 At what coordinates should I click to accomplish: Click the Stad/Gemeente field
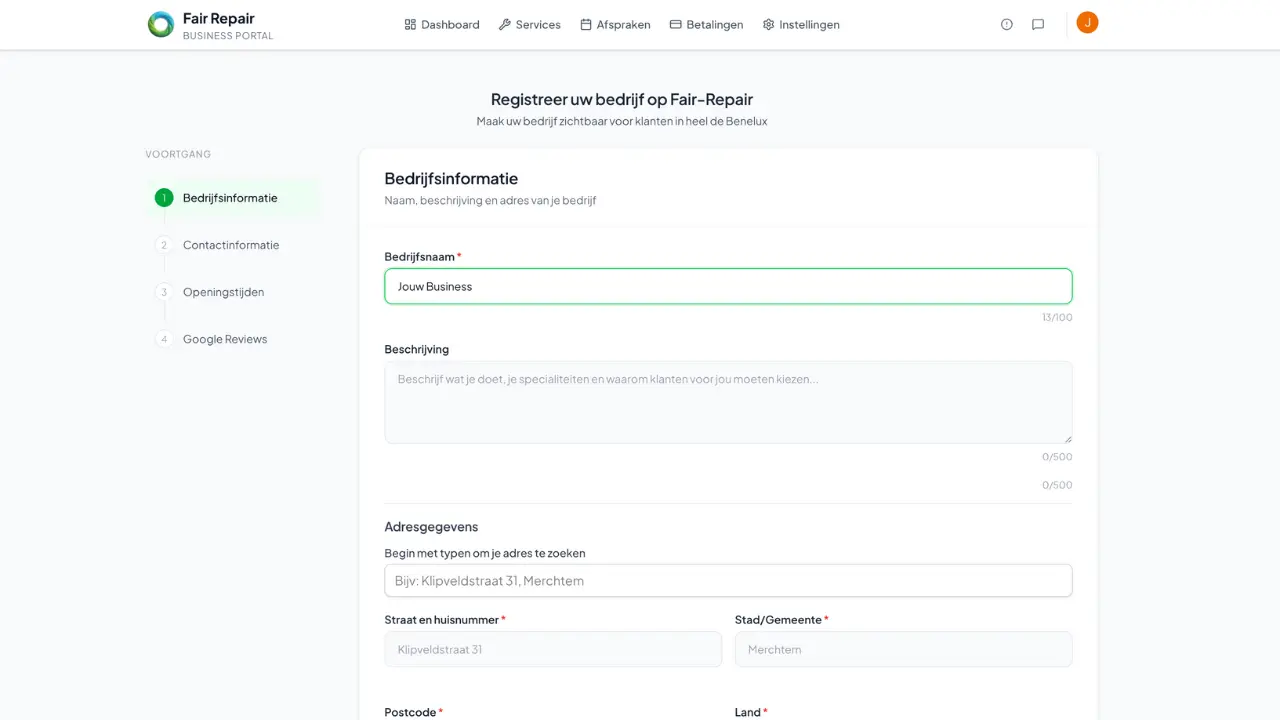point(903,649)
